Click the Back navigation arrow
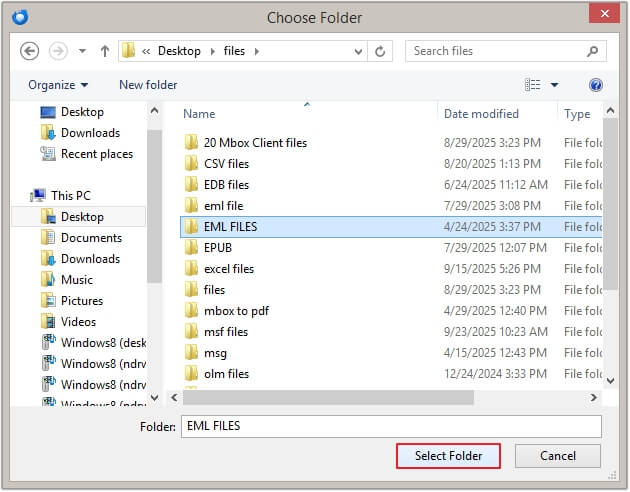630x492 pixels. pos(29,51)
